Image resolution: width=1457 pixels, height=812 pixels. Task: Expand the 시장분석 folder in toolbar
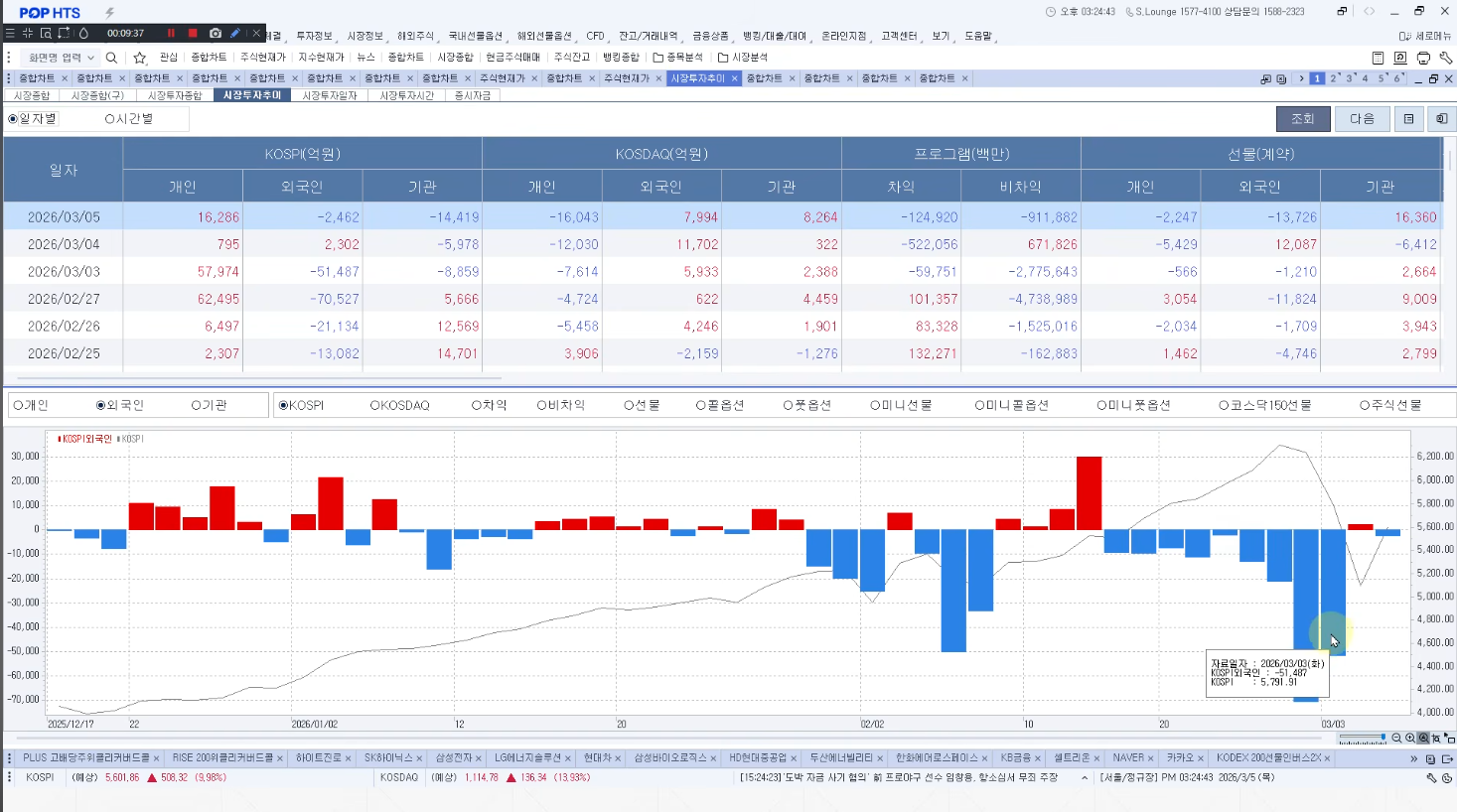pos(743,58)
